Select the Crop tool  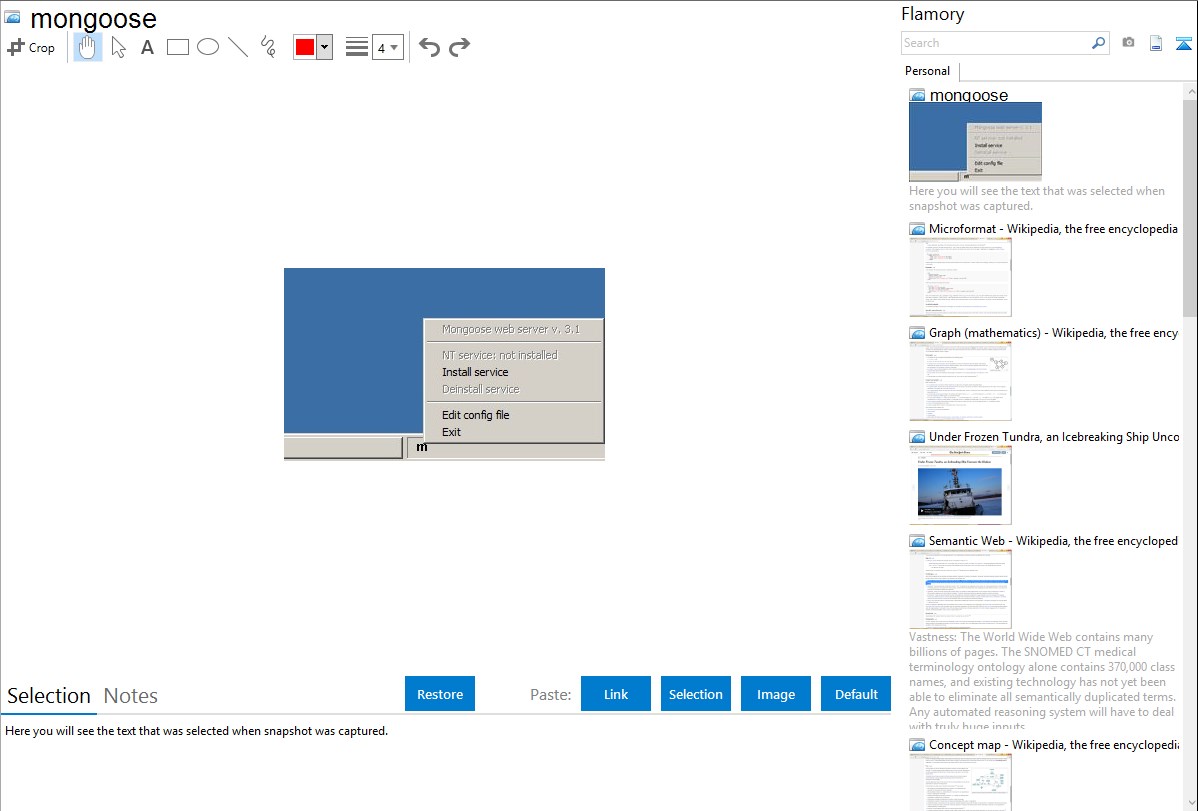31,47
